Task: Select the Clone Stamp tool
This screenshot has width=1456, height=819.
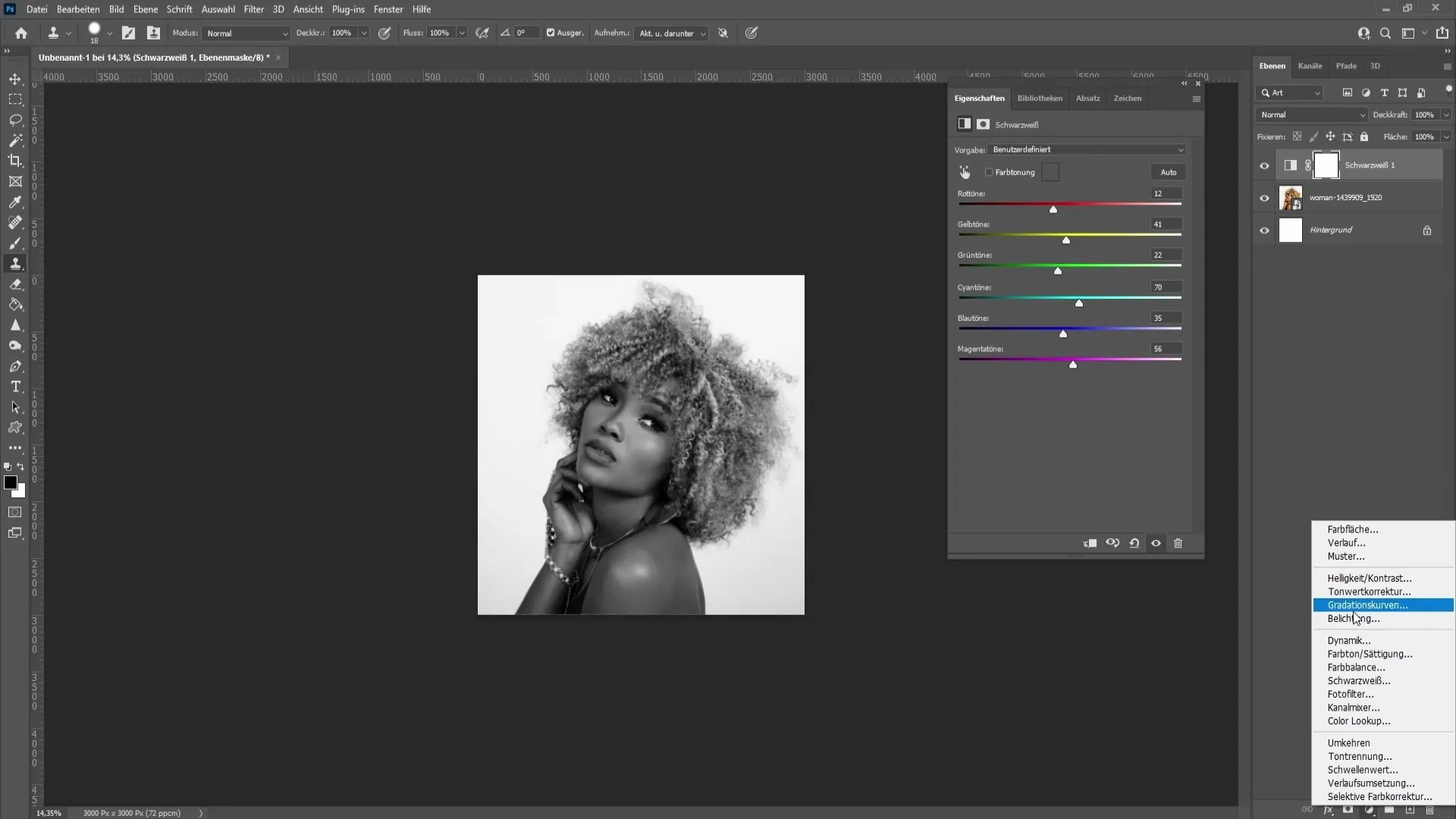Action: coord(15,263)
